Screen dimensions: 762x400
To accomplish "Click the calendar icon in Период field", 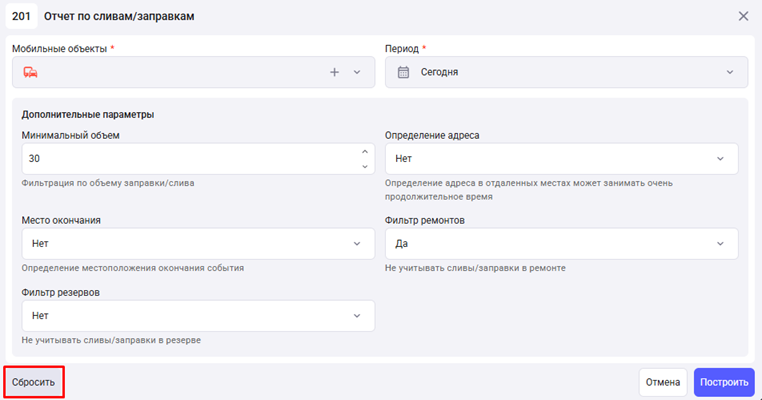I will (404, 72).
